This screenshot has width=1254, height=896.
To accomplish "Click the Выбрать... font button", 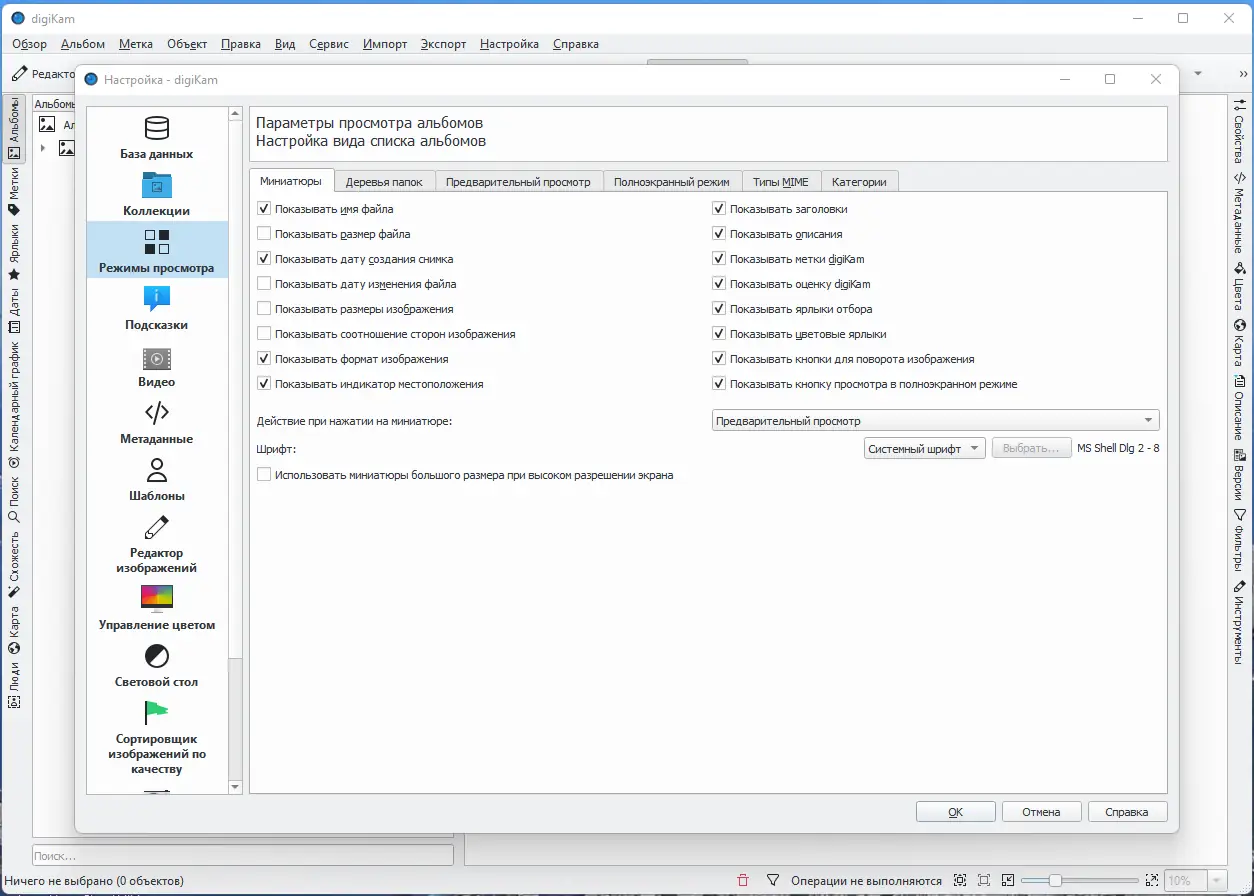I will (1031, 448).
